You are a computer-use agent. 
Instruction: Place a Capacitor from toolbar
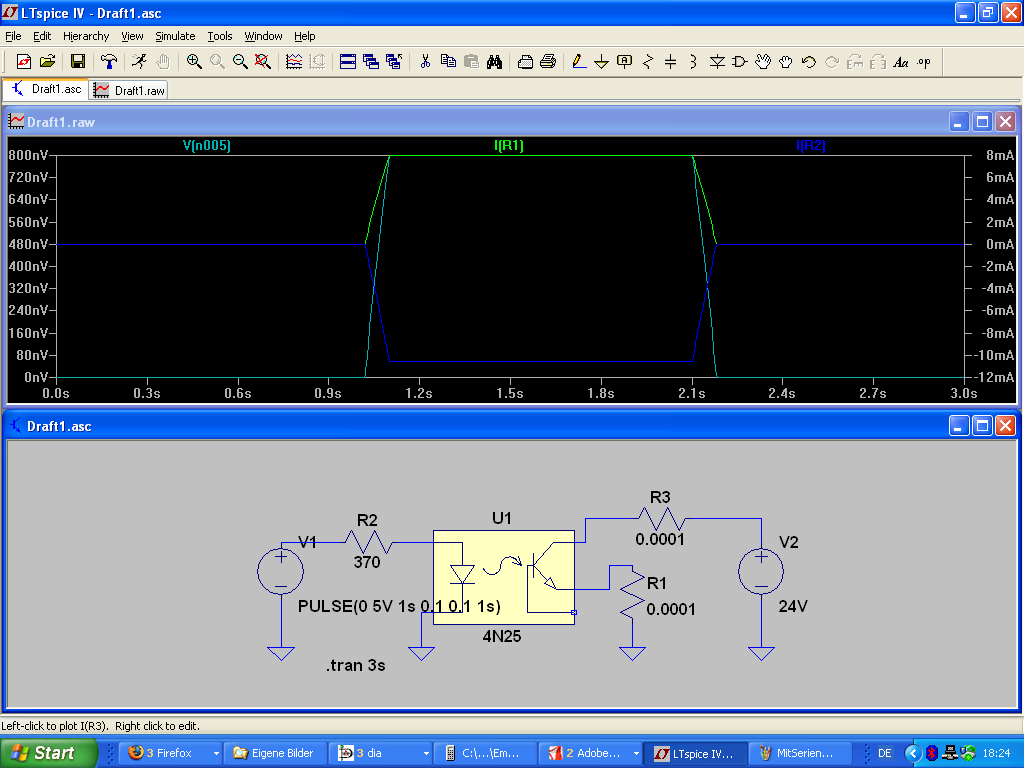[671, 61]
